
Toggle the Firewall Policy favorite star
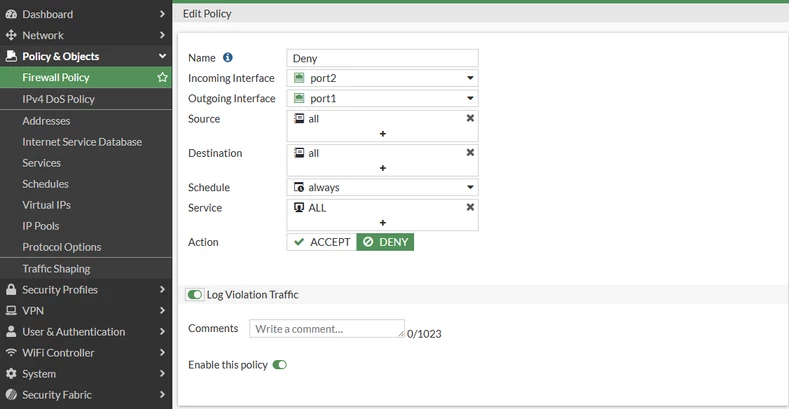pyautogui.click(x=162, y=77)
